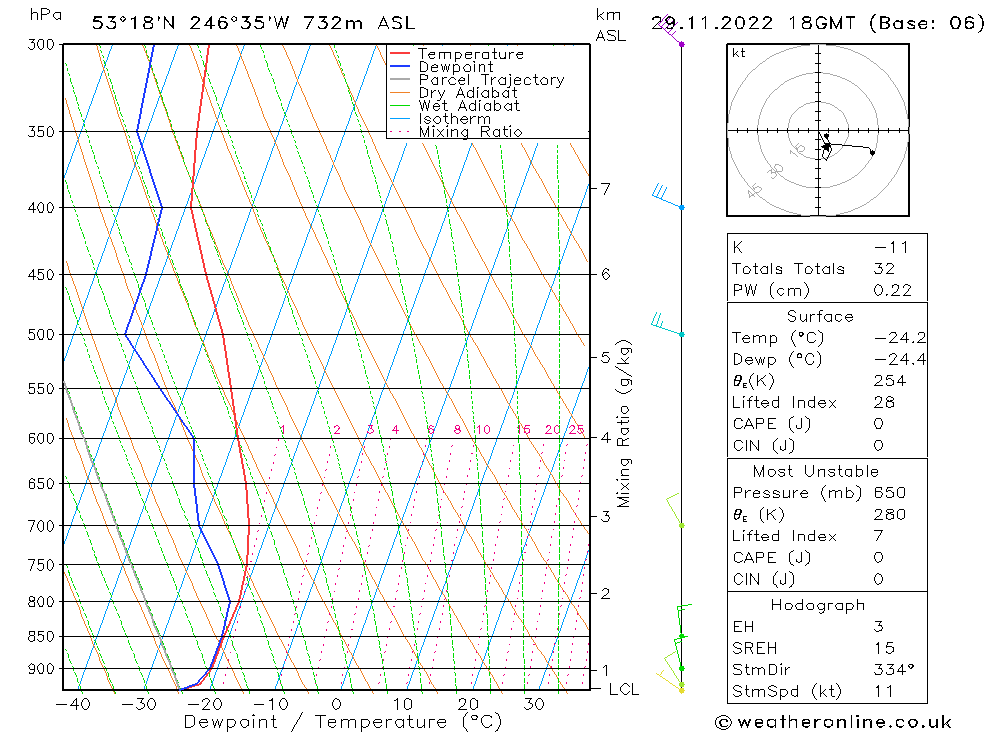Click the PW (cm) value 0.22

click(892, 290)
